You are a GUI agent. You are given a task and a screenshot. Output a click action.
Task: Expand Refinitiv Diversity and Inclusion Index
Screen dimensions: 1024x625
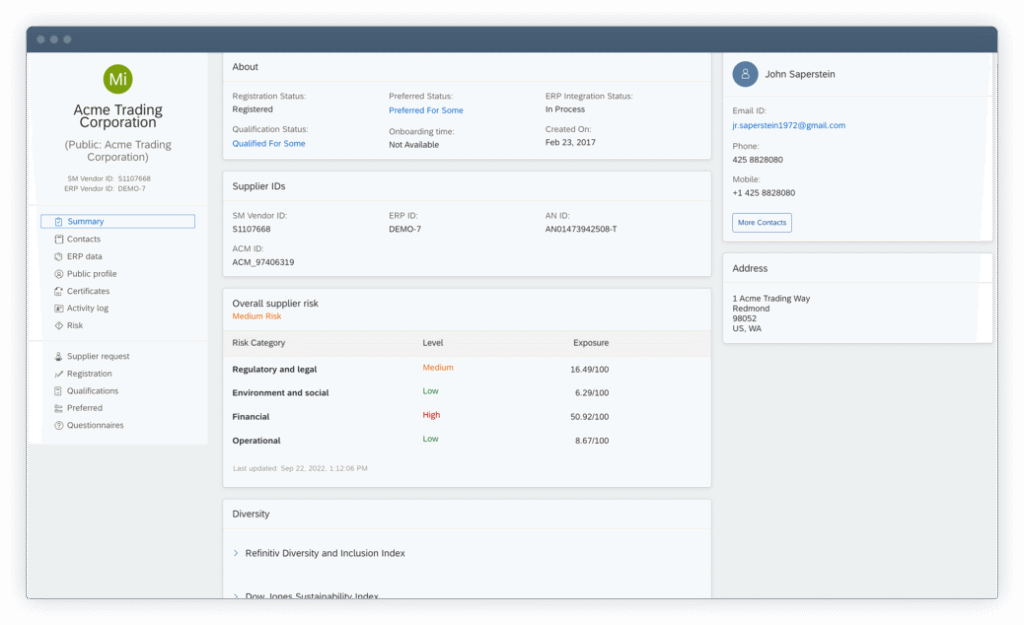pyautogui.click(x=236, y=553)
